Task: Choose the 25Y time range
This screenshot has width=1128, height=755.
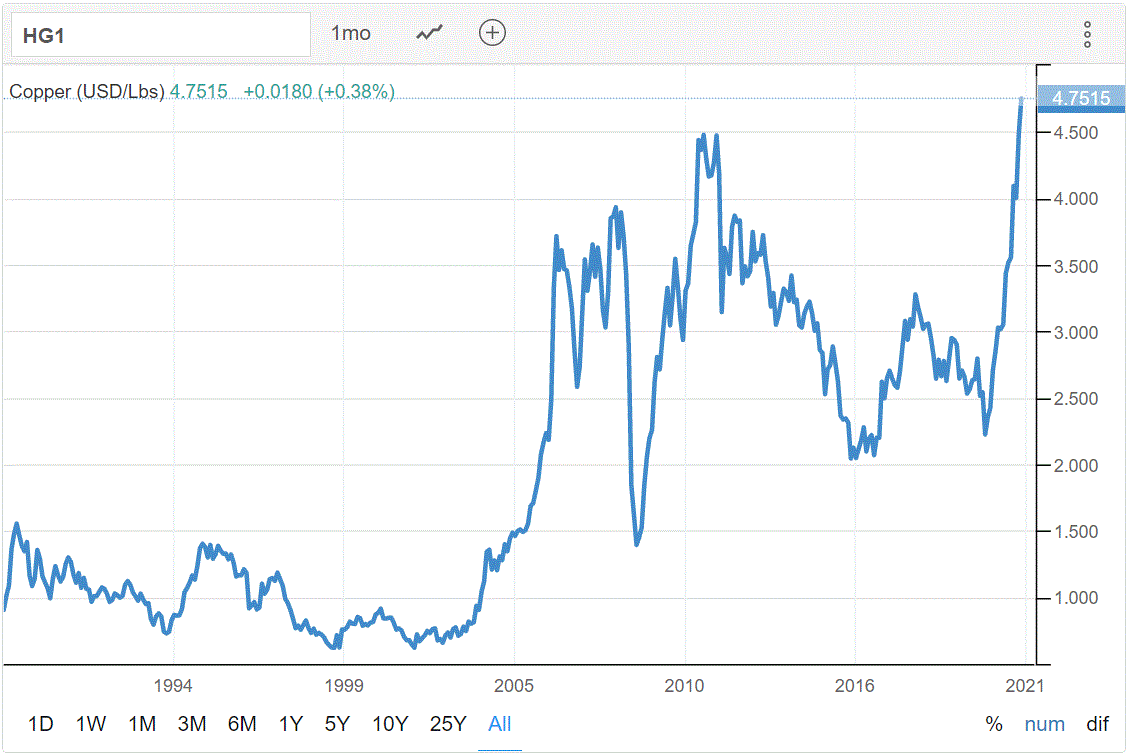Action: point(447,724)
